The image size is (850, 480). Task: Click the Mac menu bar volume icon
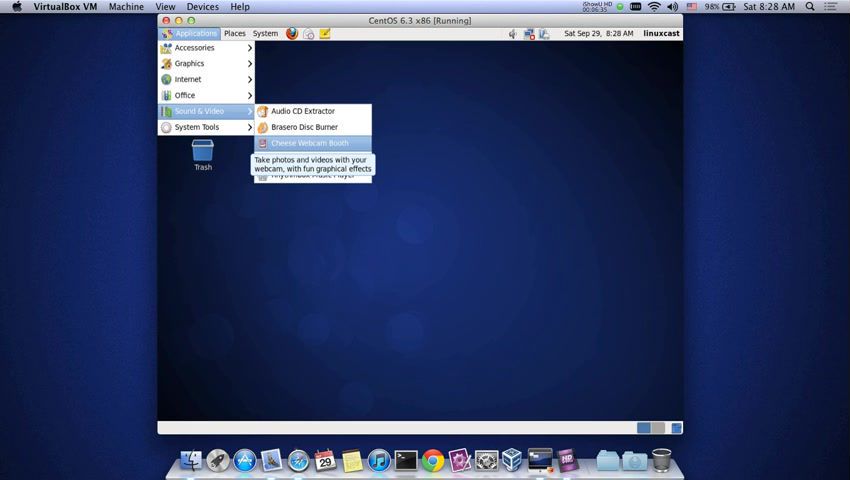tap(673, 7)
